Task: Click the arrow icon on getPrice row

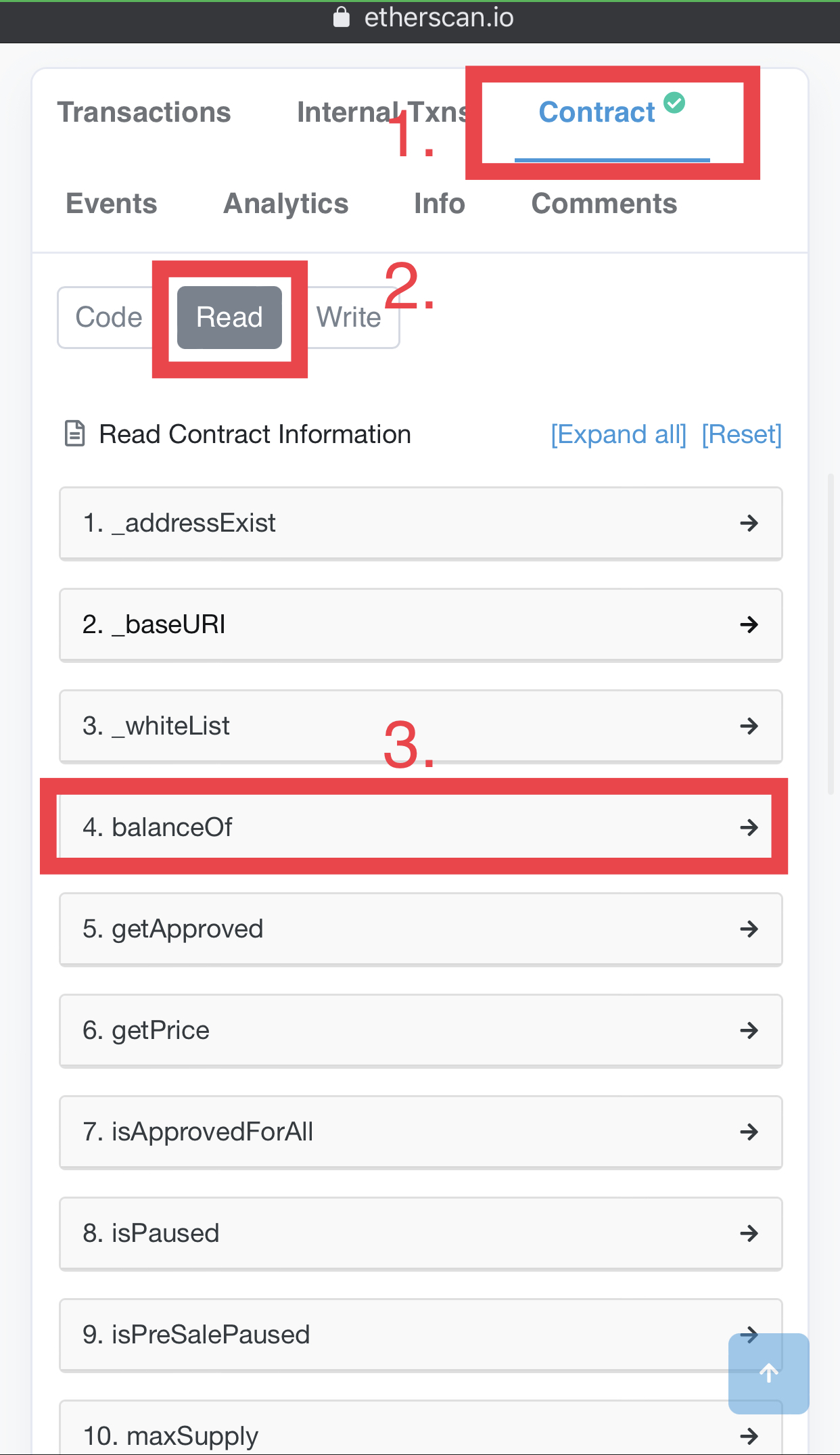Action: (749, 1030)
